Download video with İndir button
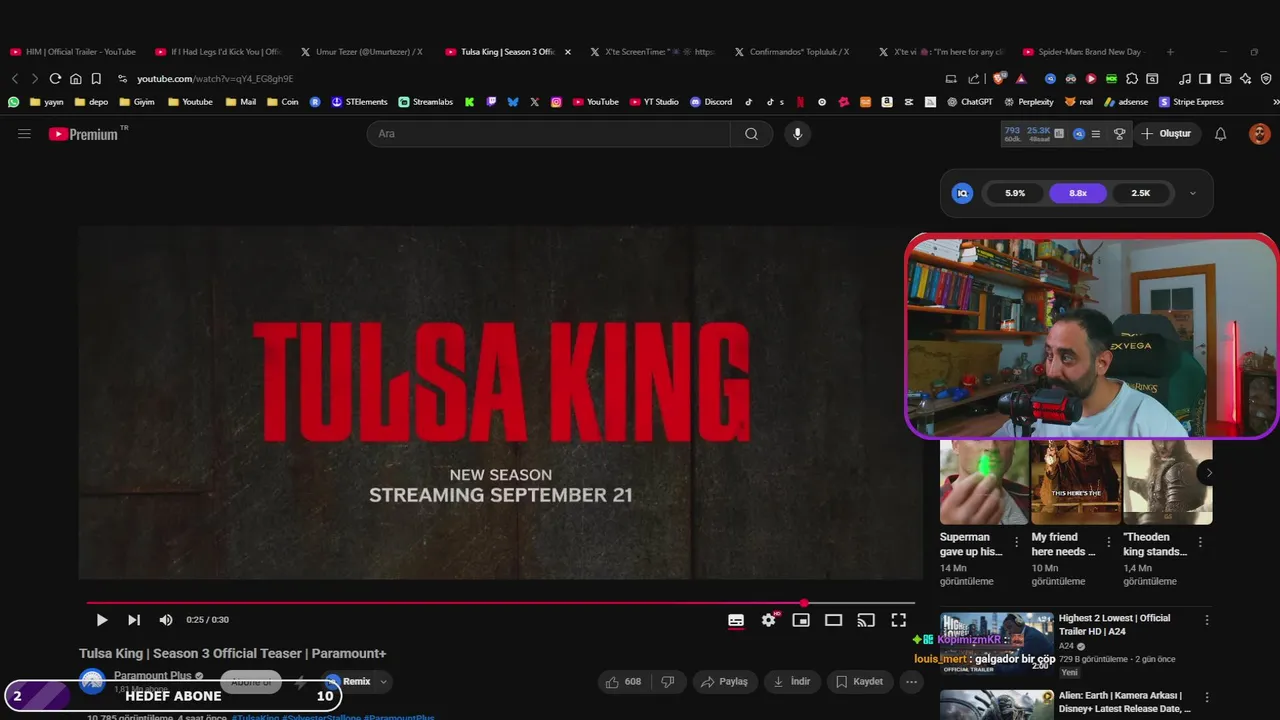 click(793, 682)
